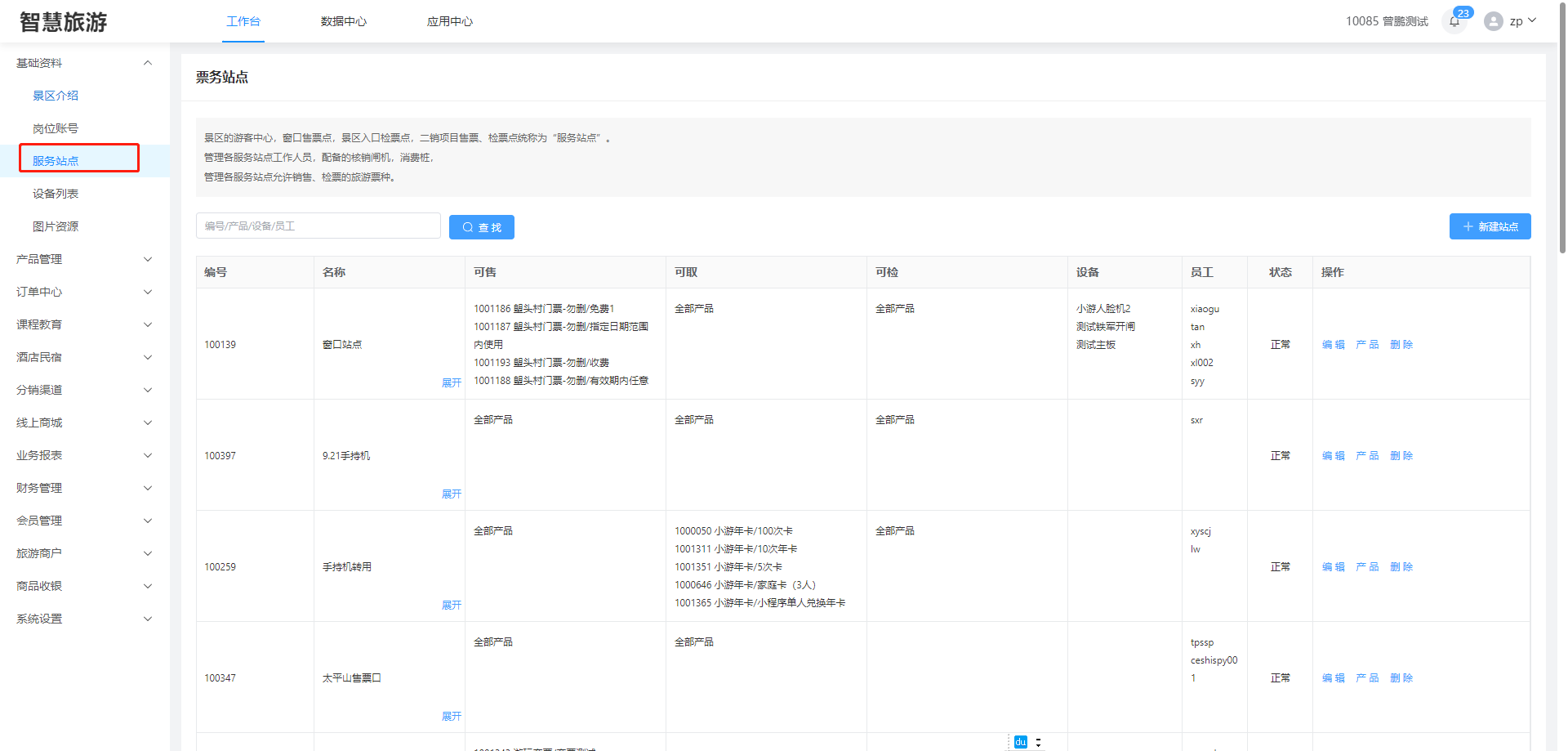Click 产品 for the 9.21手持机 row
Screen dimensions: 1568x751
(1367, 456)
